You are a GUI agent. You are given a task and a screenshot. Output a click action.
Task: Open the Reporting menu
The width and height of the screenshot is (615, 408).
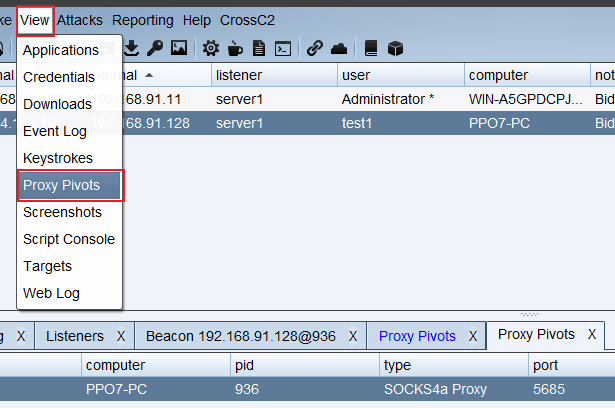click(x=143, y=20)
